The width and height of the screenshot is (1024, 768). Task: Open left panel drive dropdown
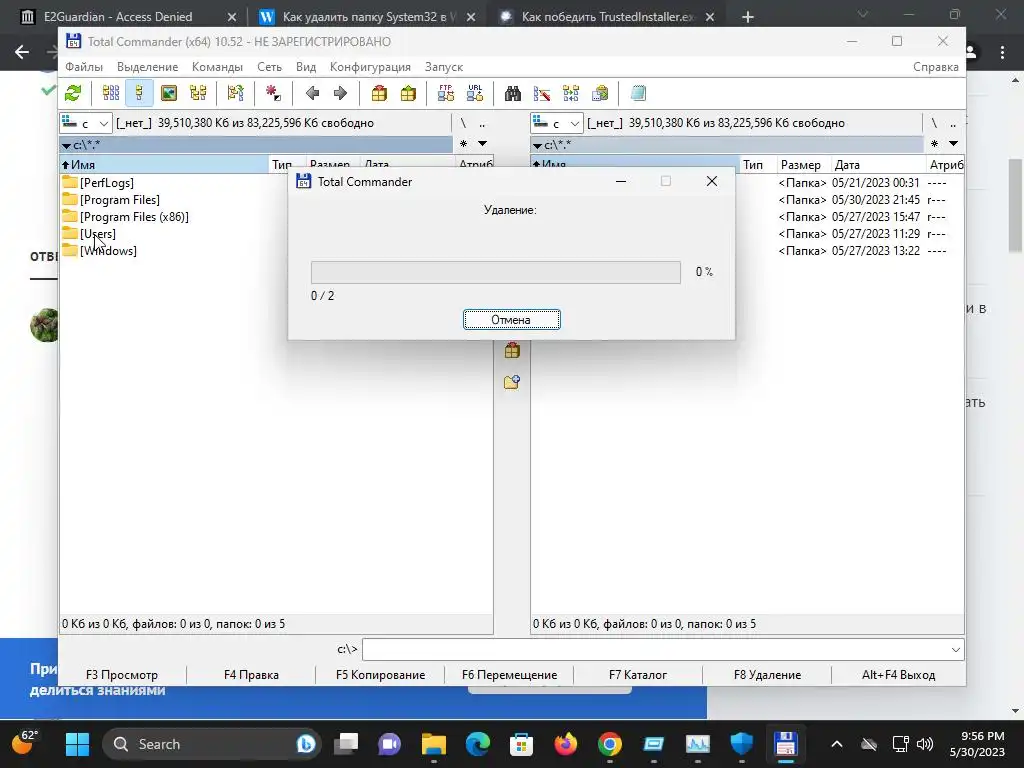coord(86,123)
